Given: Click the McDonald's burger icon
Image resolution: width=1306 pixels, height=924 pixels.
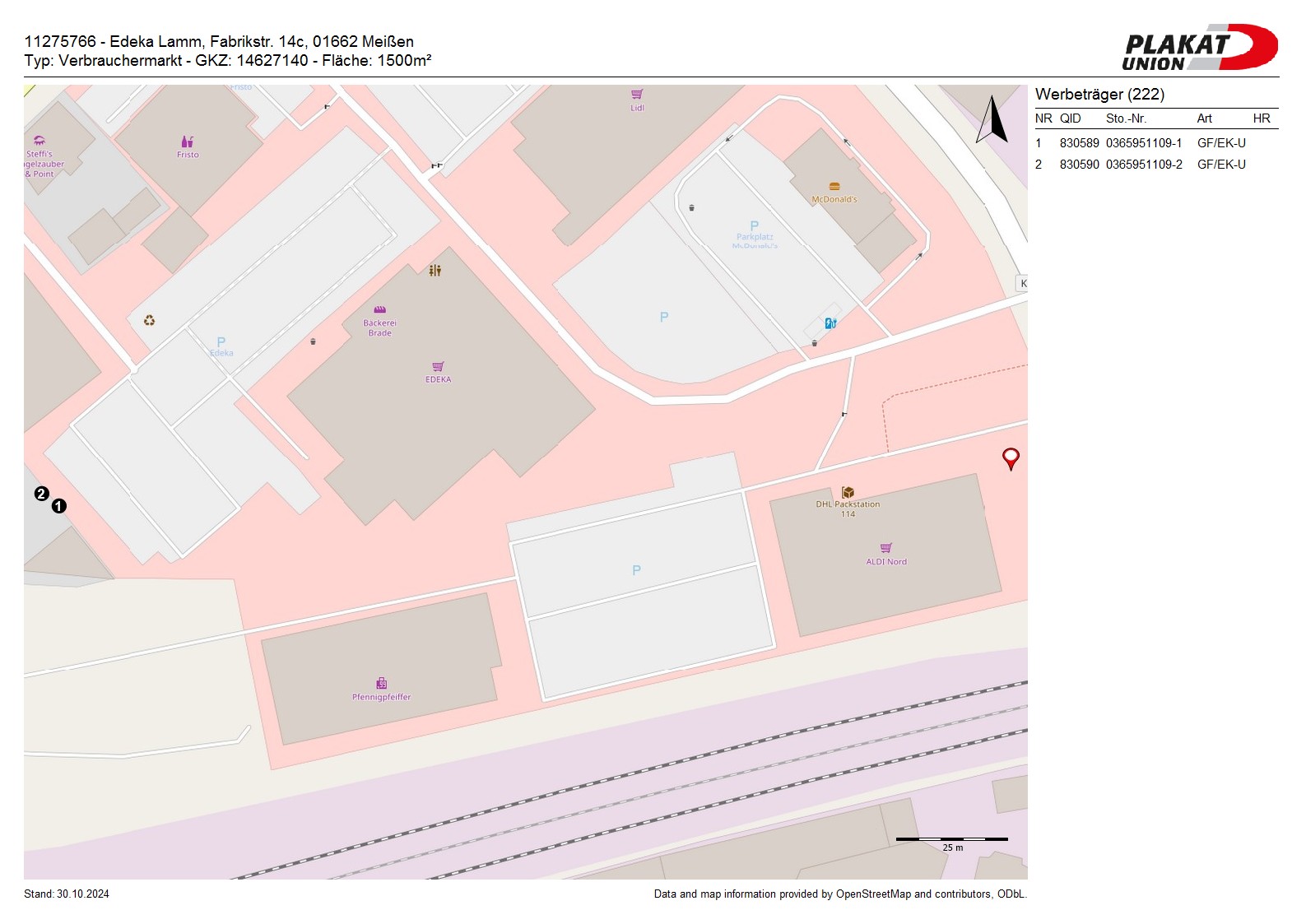Looking at the screenshot, I should click(834, 187).
